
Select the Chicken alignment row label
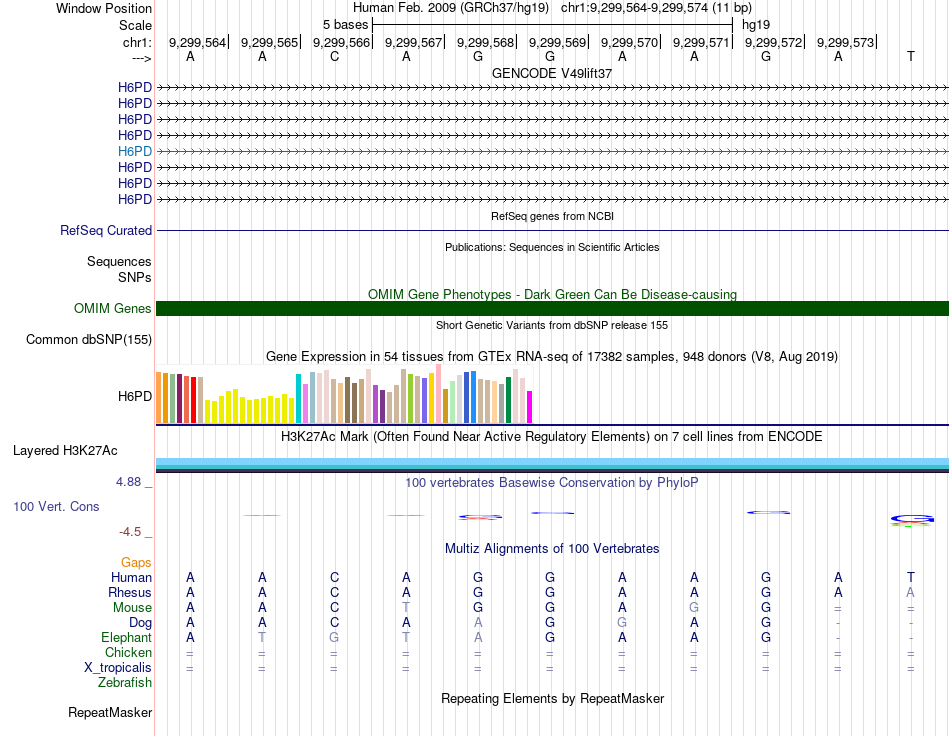click(128, 653)
